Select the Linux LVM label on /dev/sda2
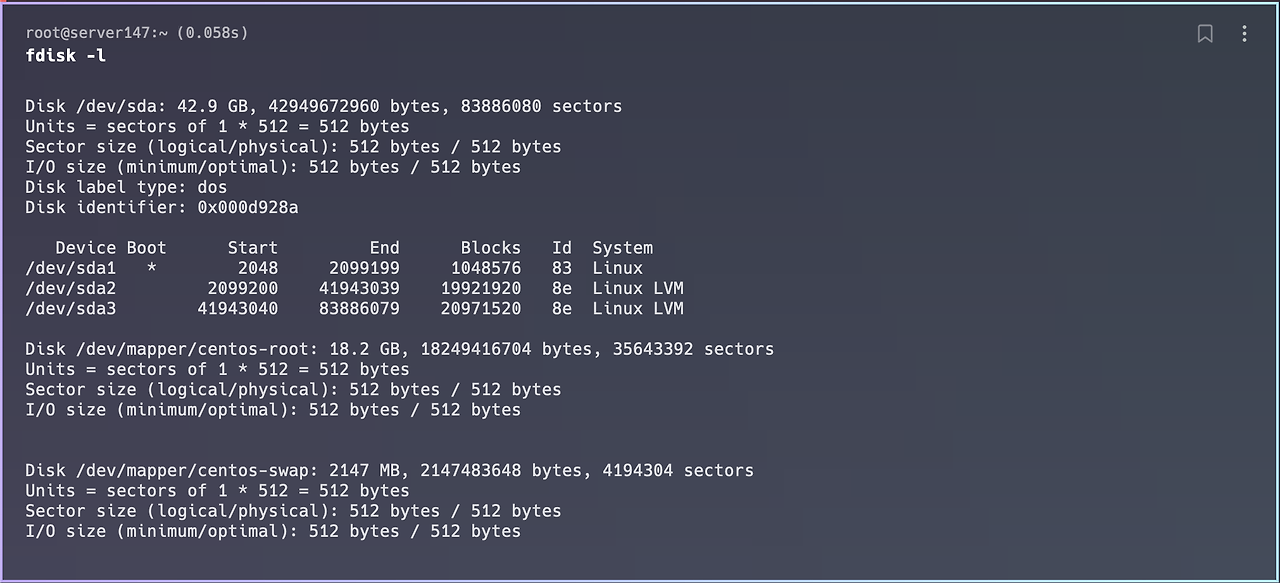 [638, 288]
